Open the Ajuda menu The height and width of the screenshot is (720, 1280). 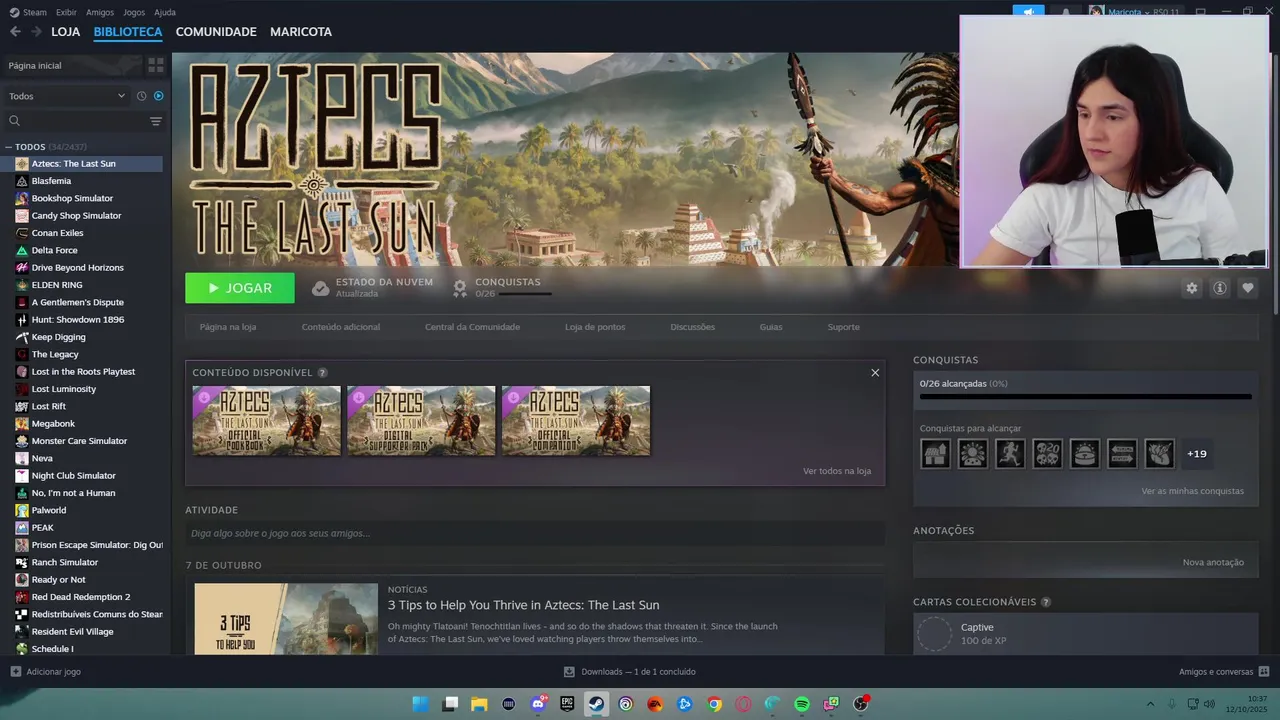pyautogui.click(x=165, y=12)
